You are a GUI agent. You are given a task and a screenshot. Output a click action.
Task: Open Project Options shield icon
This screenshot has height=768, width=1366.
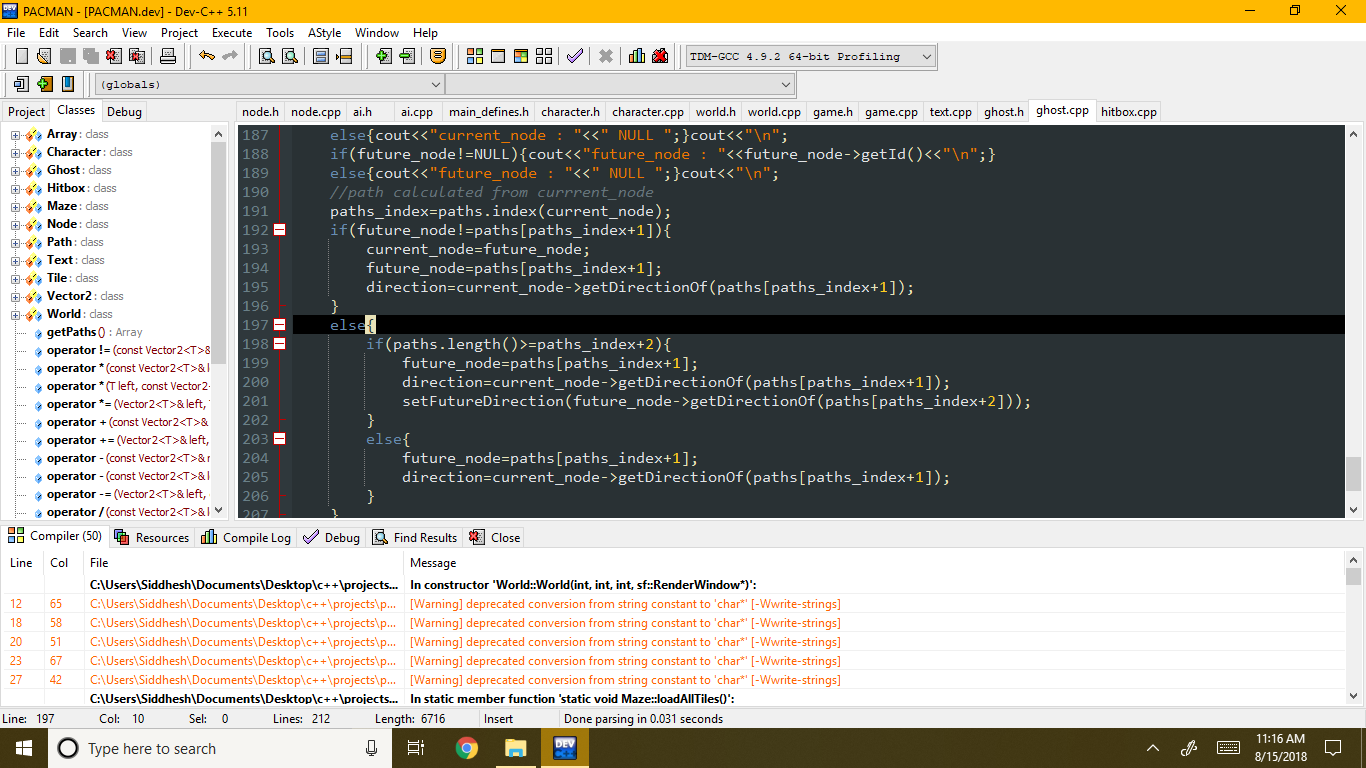click(437, 56)
